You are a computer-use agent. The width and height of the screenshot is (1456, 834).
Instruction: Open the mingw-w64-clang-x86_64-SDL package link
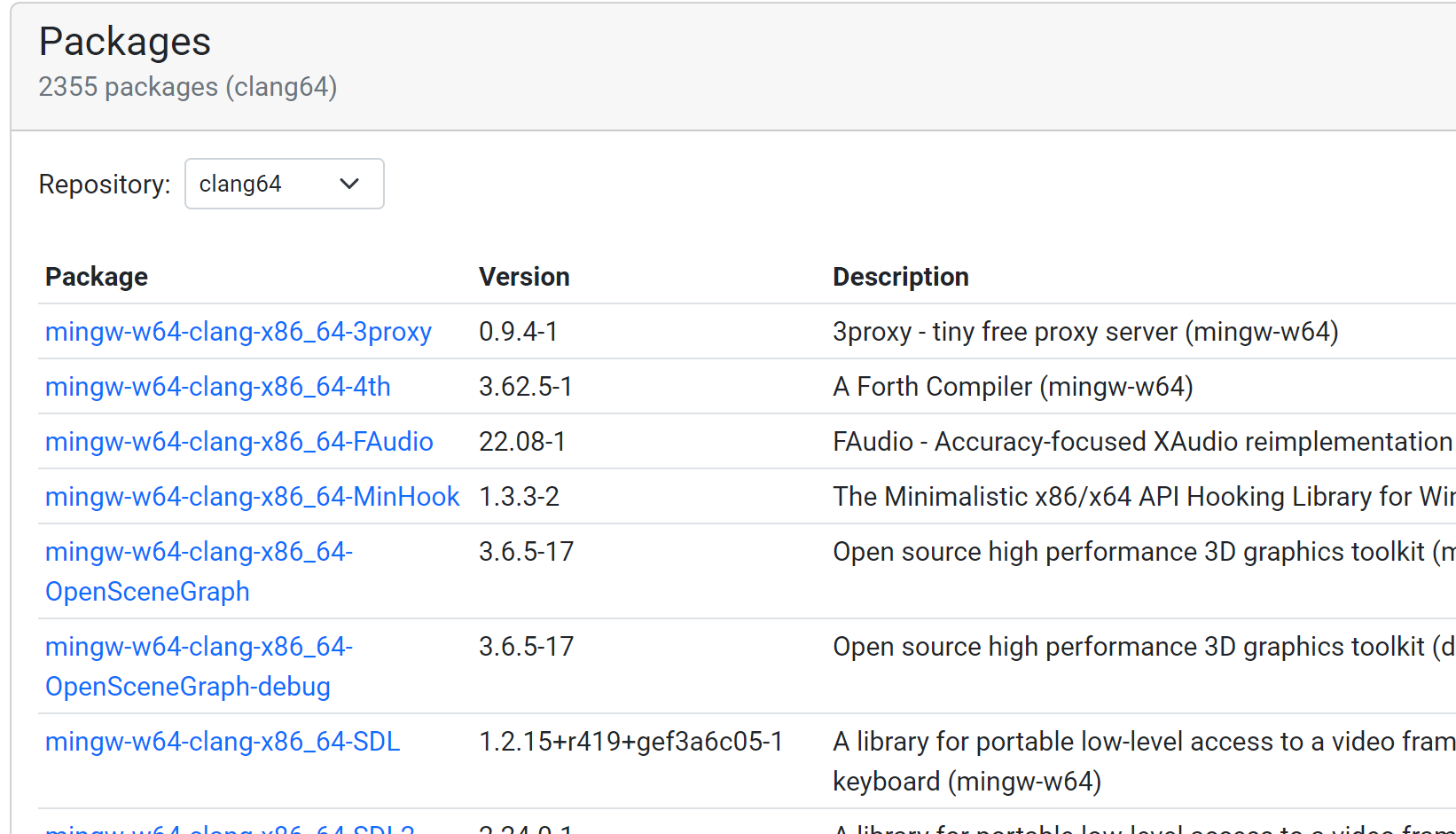pyautogui.click(x=223, y=742)
